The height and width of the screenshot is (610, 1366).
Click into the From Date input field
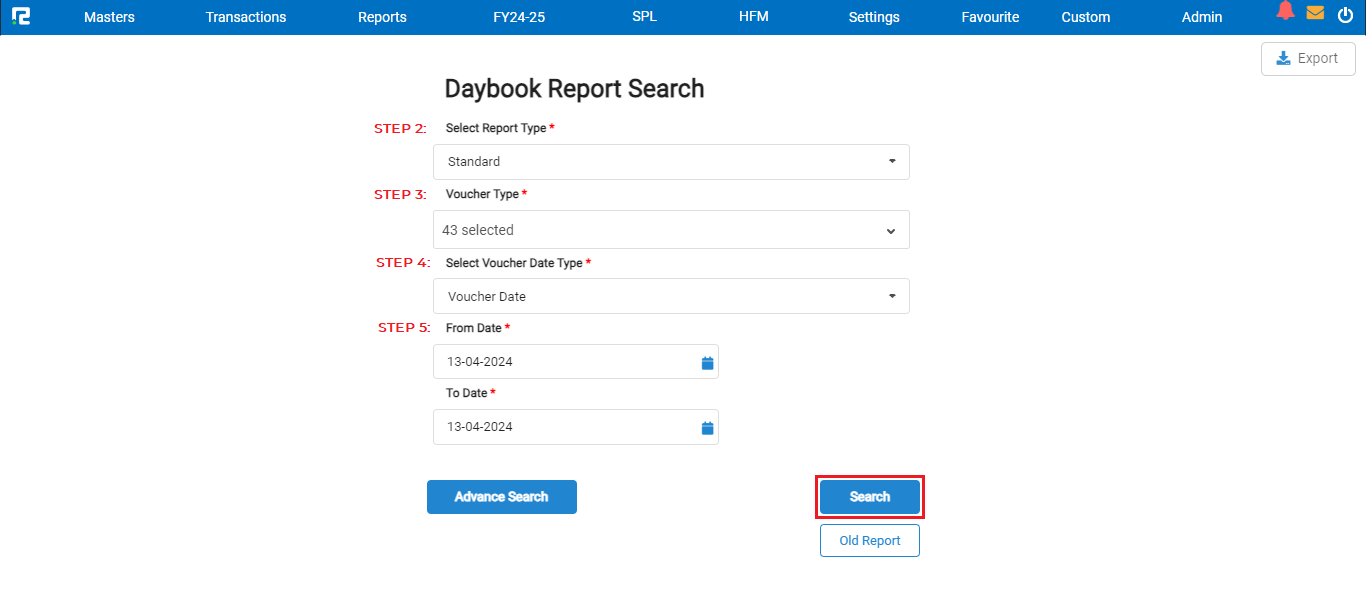[x=565, y=362]
